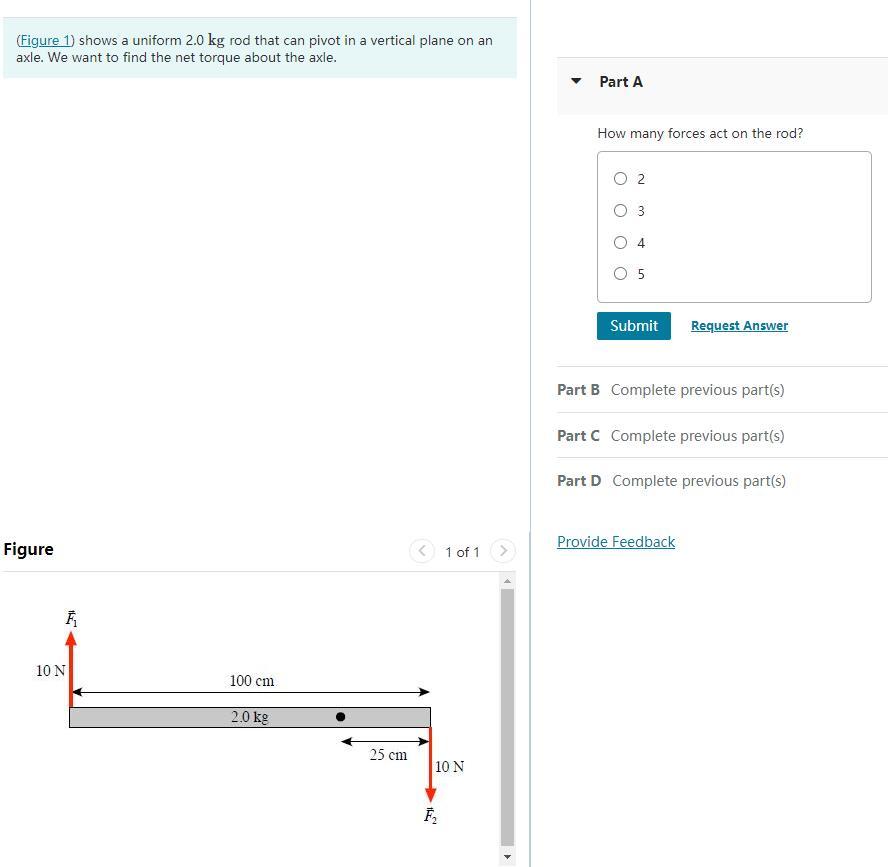Viewport: 888px width, 867px height.
Task: Select answer option 5
Action: 621,274
